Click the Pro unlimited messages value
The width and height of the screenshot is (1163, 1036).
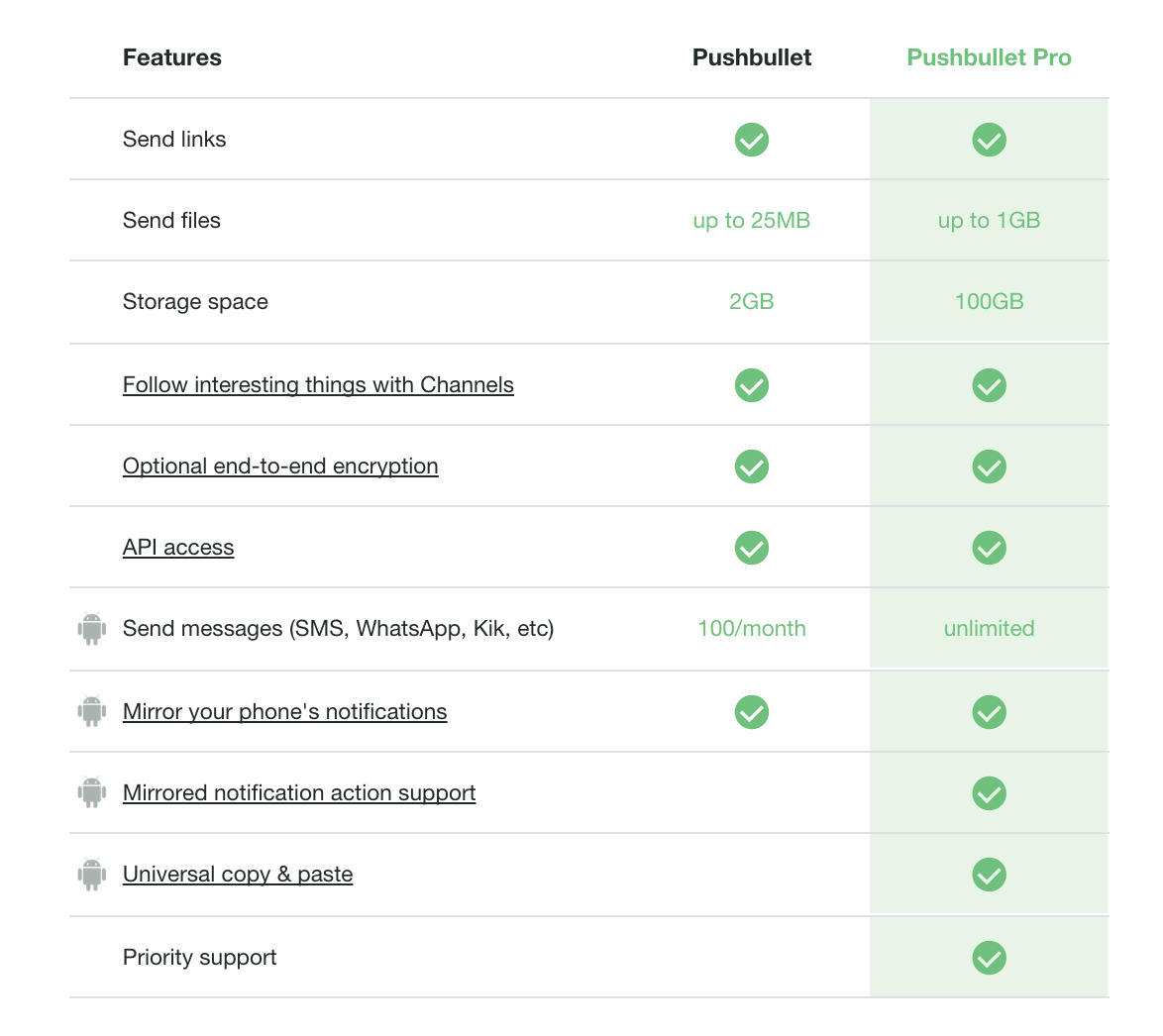pos(989,628)
